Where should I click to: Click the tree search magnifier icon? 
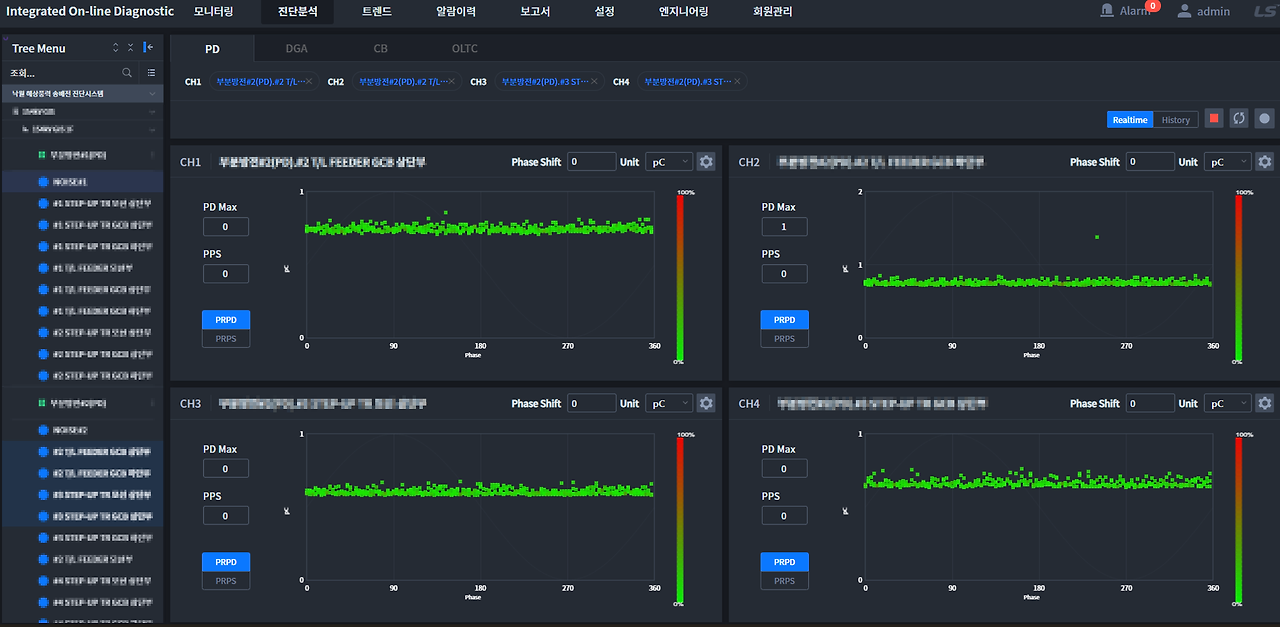click(x=127, y=73)
